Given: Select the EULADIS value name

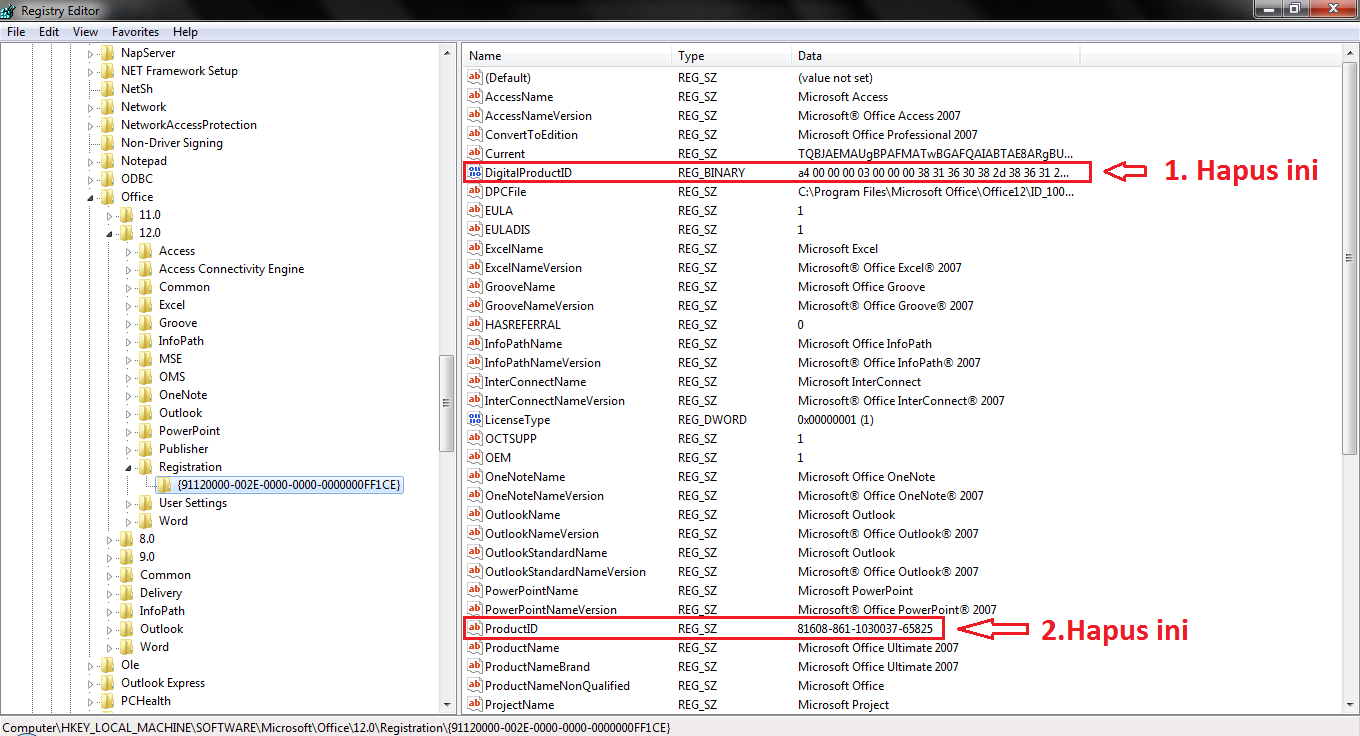Looking at the screenshot, I should 507,230.
